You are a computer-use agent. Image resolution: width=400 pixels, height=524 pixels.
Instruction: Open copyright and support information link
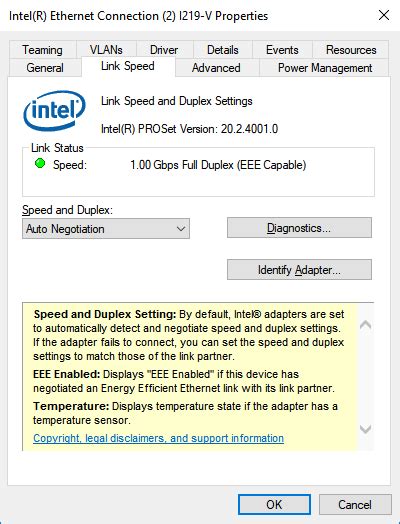[x=158, y=438]
